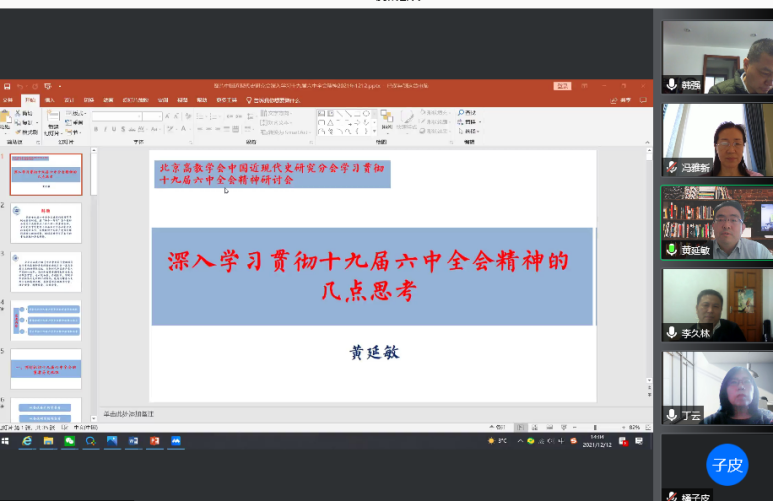
Task: Toggle Bold formatting in the ribbon
Action: point(97,129)
